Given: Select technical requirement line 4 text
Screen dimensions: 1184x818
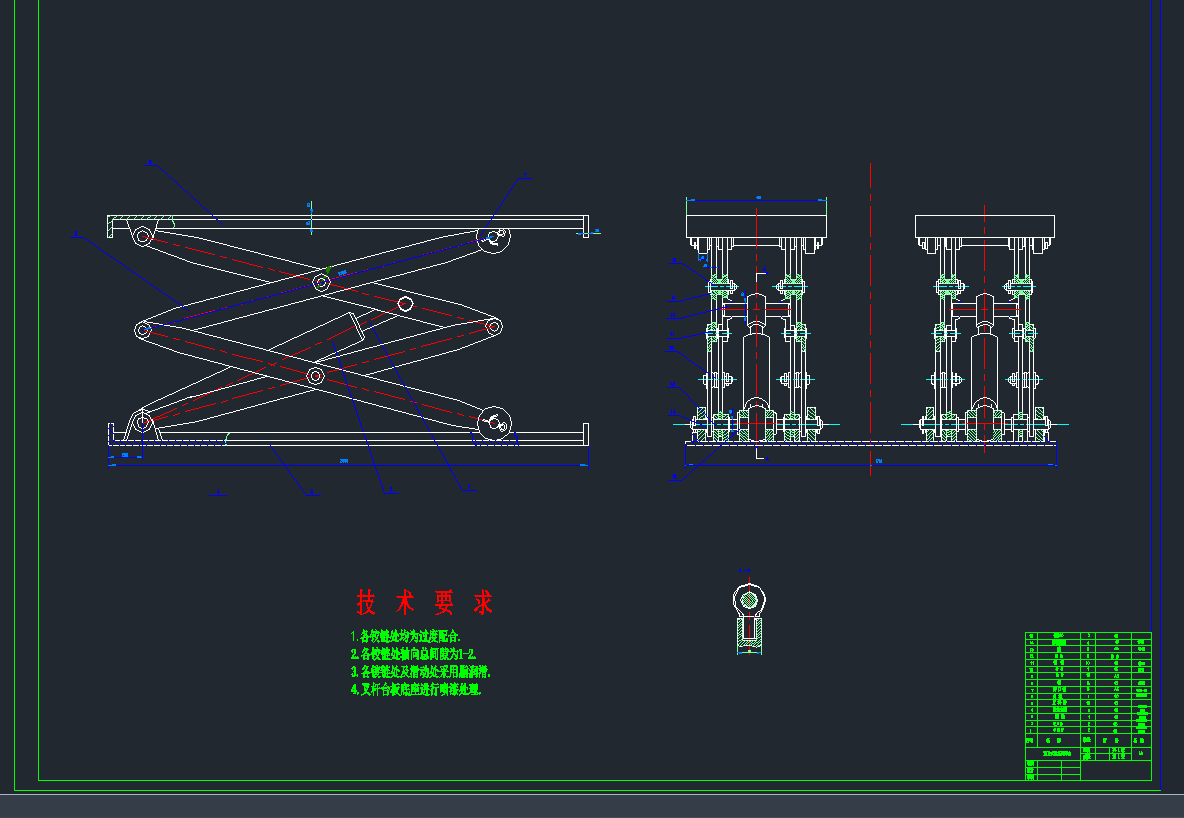Looking at the screenshot, I should [x=416, y=690].
